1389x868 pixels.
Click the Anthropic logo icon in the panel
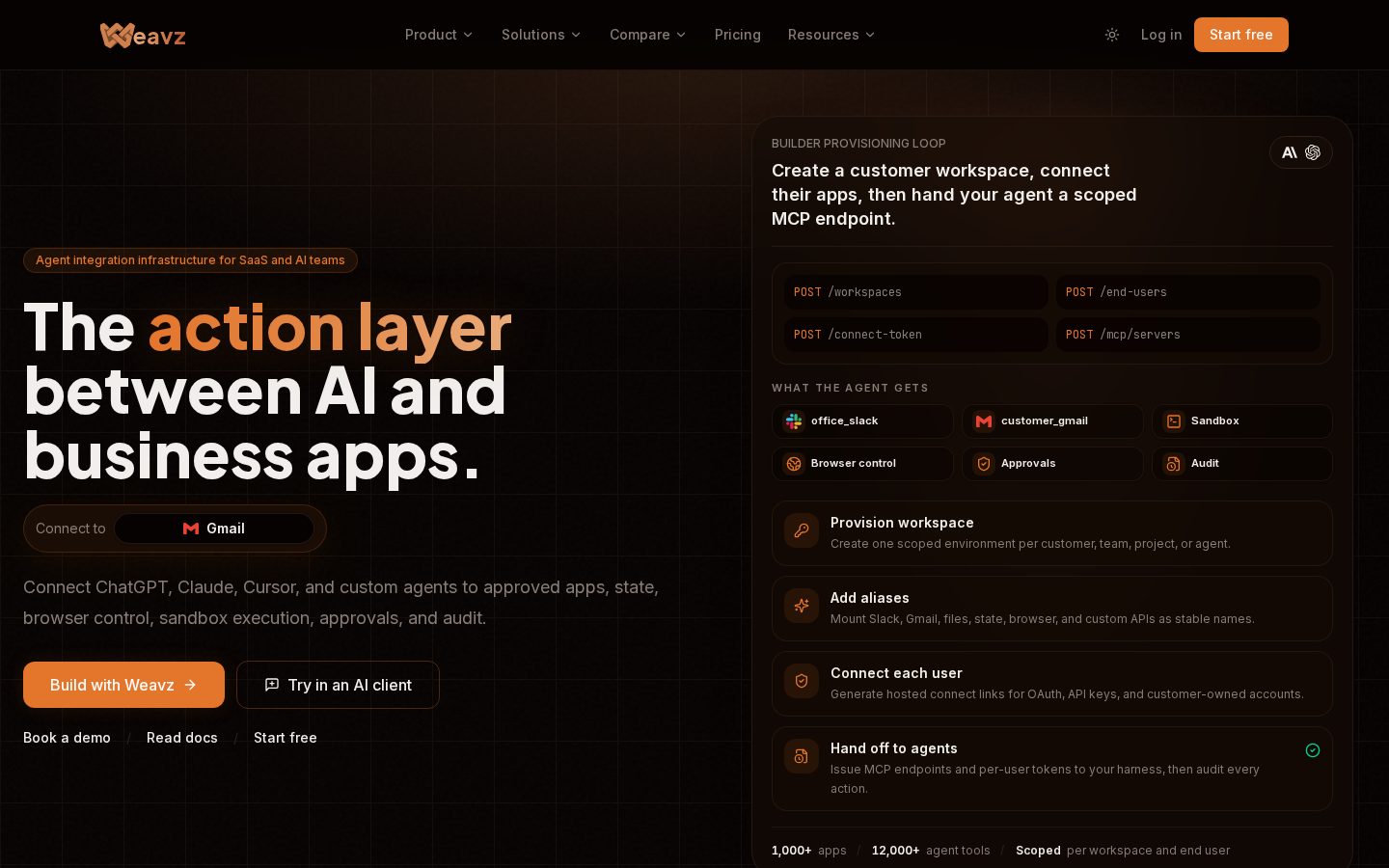point(1290,152)
